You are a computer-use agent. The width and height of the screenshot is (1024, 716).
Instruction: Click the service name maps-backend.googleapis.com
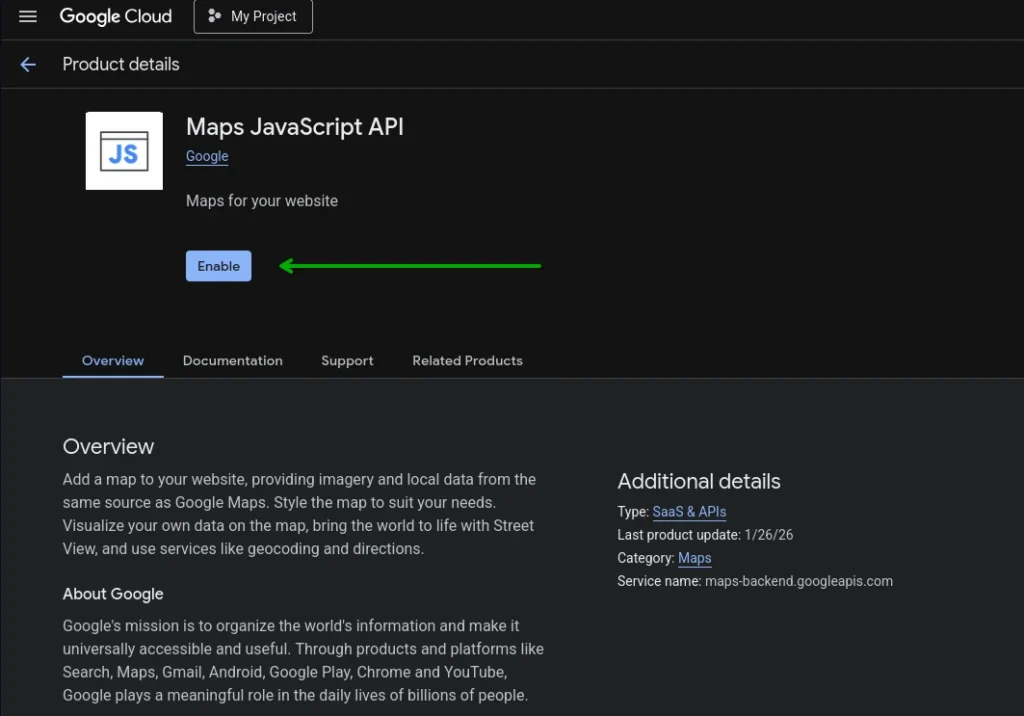click(x=798, y=581)
